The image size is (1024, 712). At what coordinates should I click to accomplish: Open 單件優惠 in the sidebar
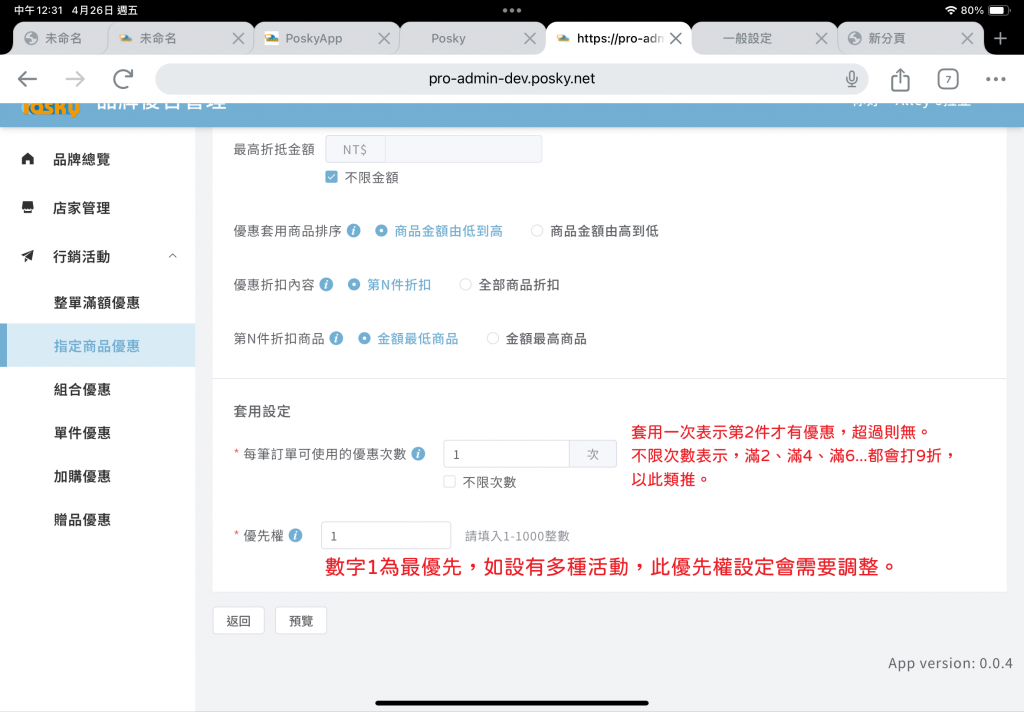(82, 432)
